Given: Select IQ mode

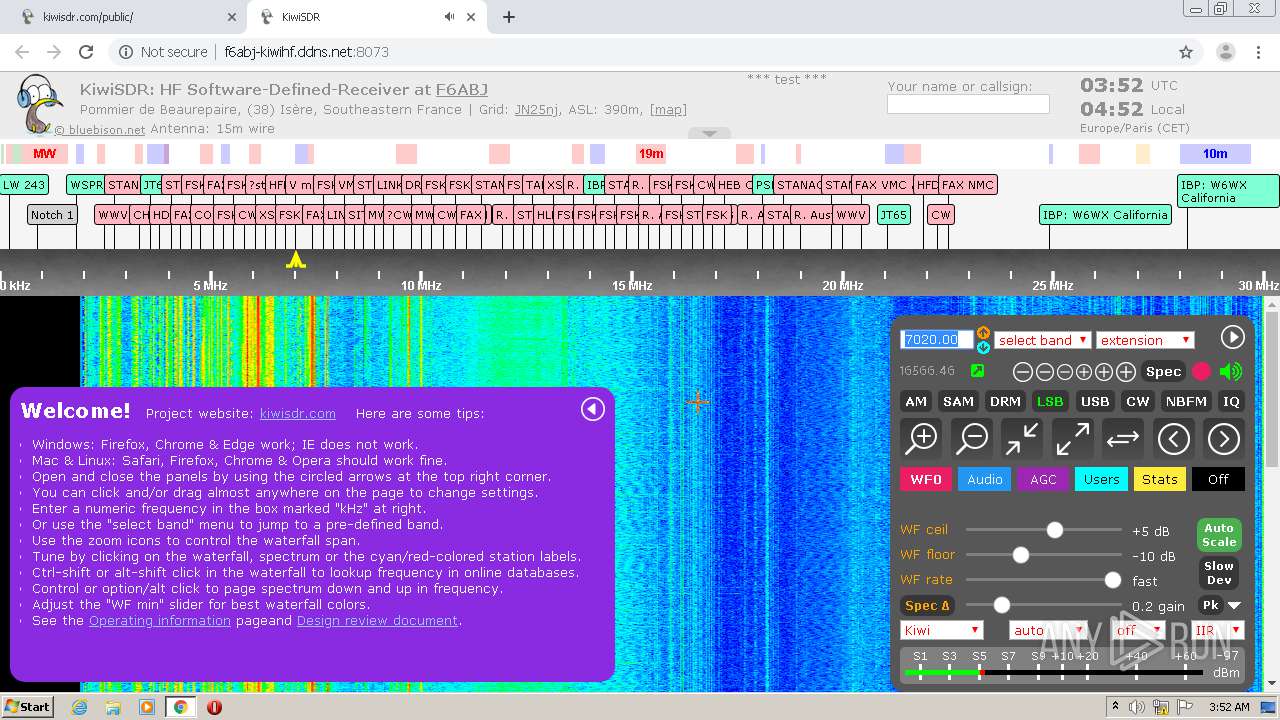Looking at the screenshot, I should 1231,401.
